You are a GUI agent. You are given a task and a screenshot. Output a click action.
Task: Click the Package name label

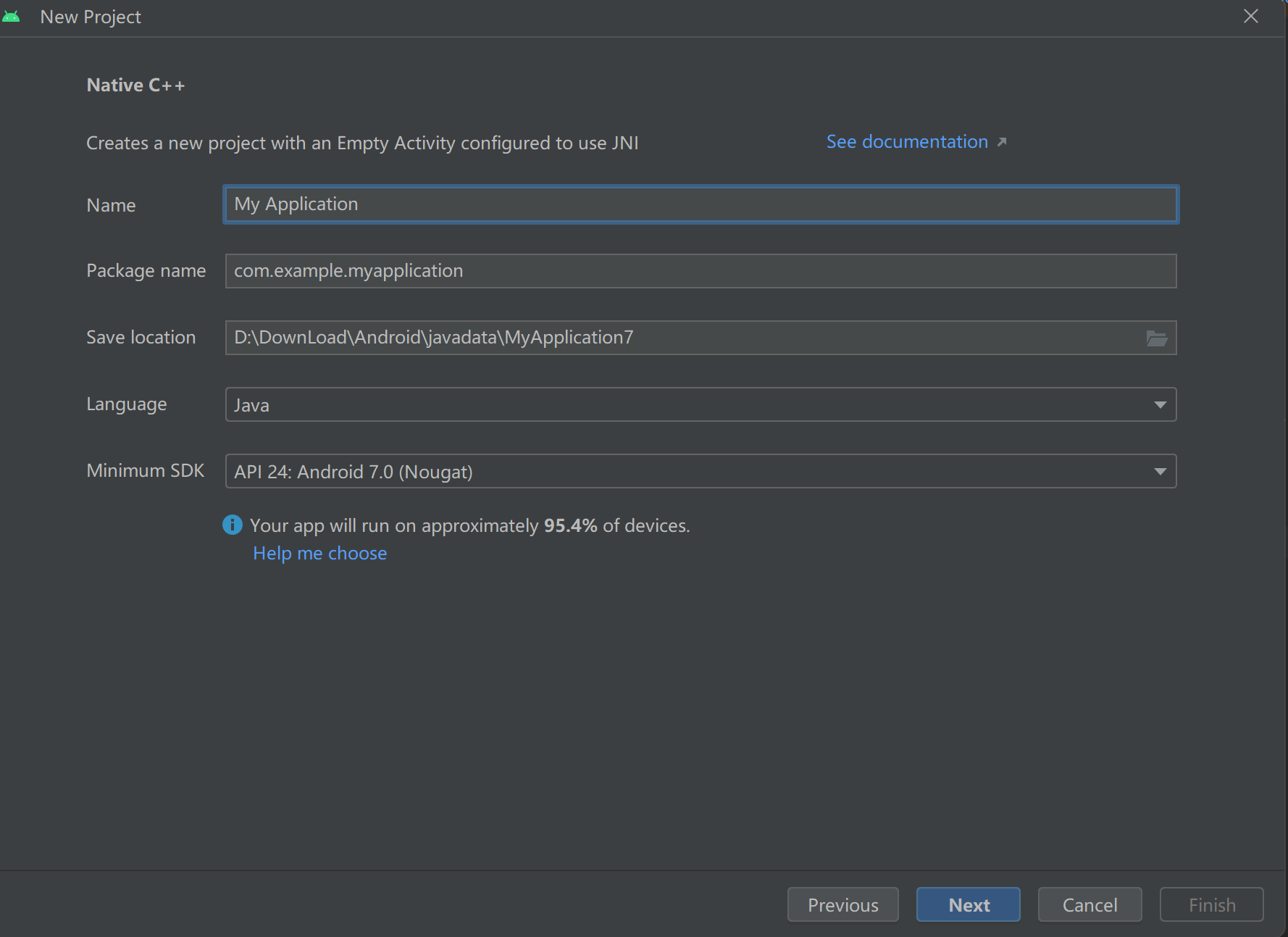click(146, 271)
